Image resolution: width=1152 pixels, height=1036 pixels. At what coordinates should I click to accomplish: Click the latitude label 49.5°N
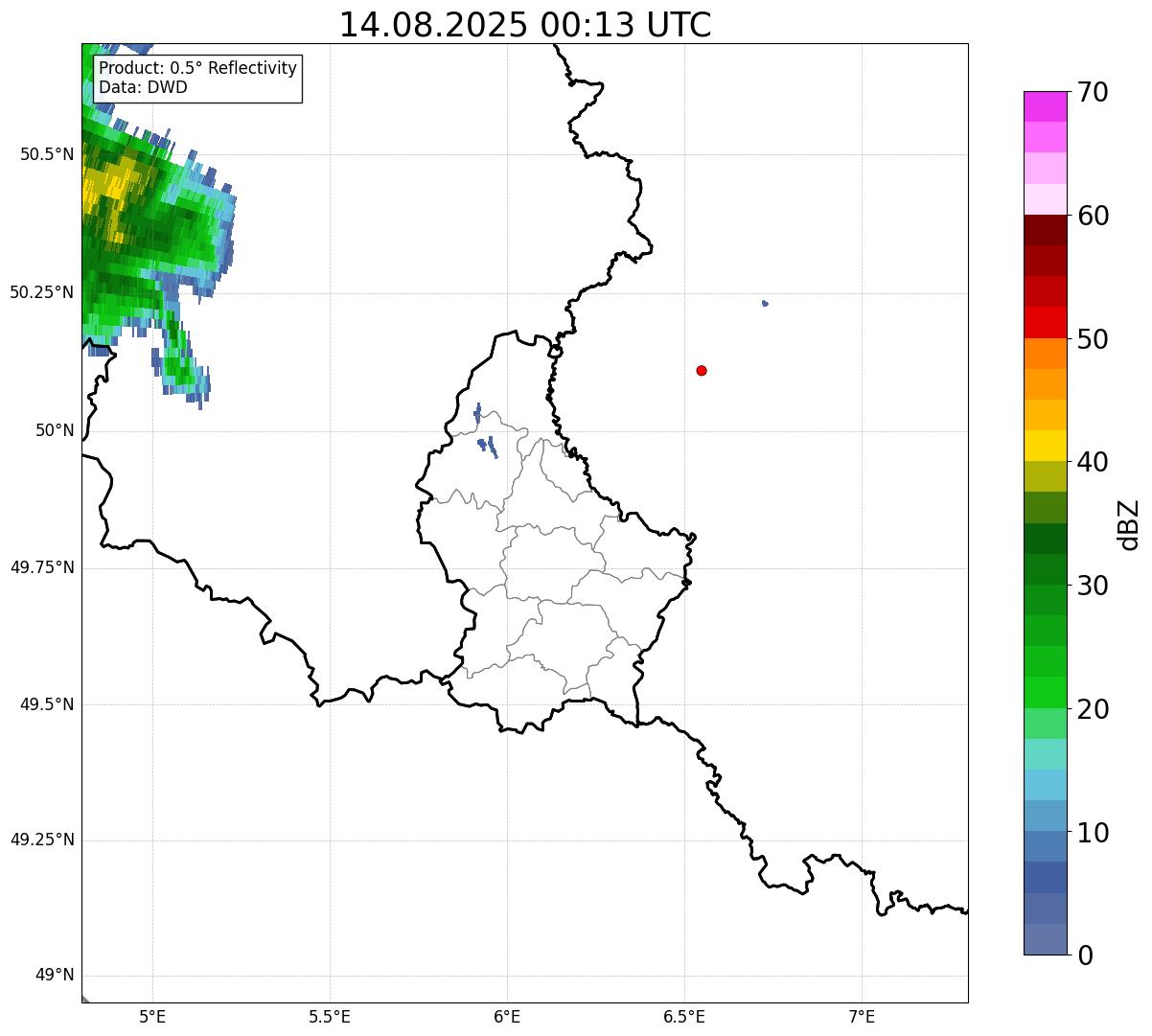(47, 704)
